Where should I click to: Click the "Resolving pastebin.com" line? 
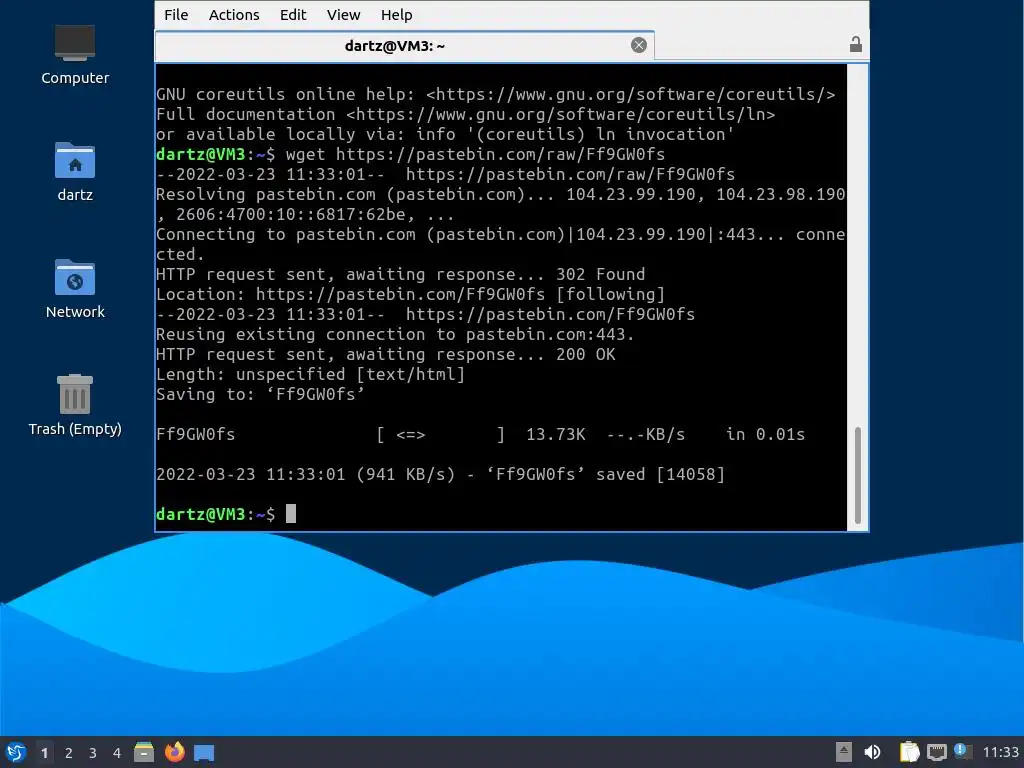coord(500,194)
